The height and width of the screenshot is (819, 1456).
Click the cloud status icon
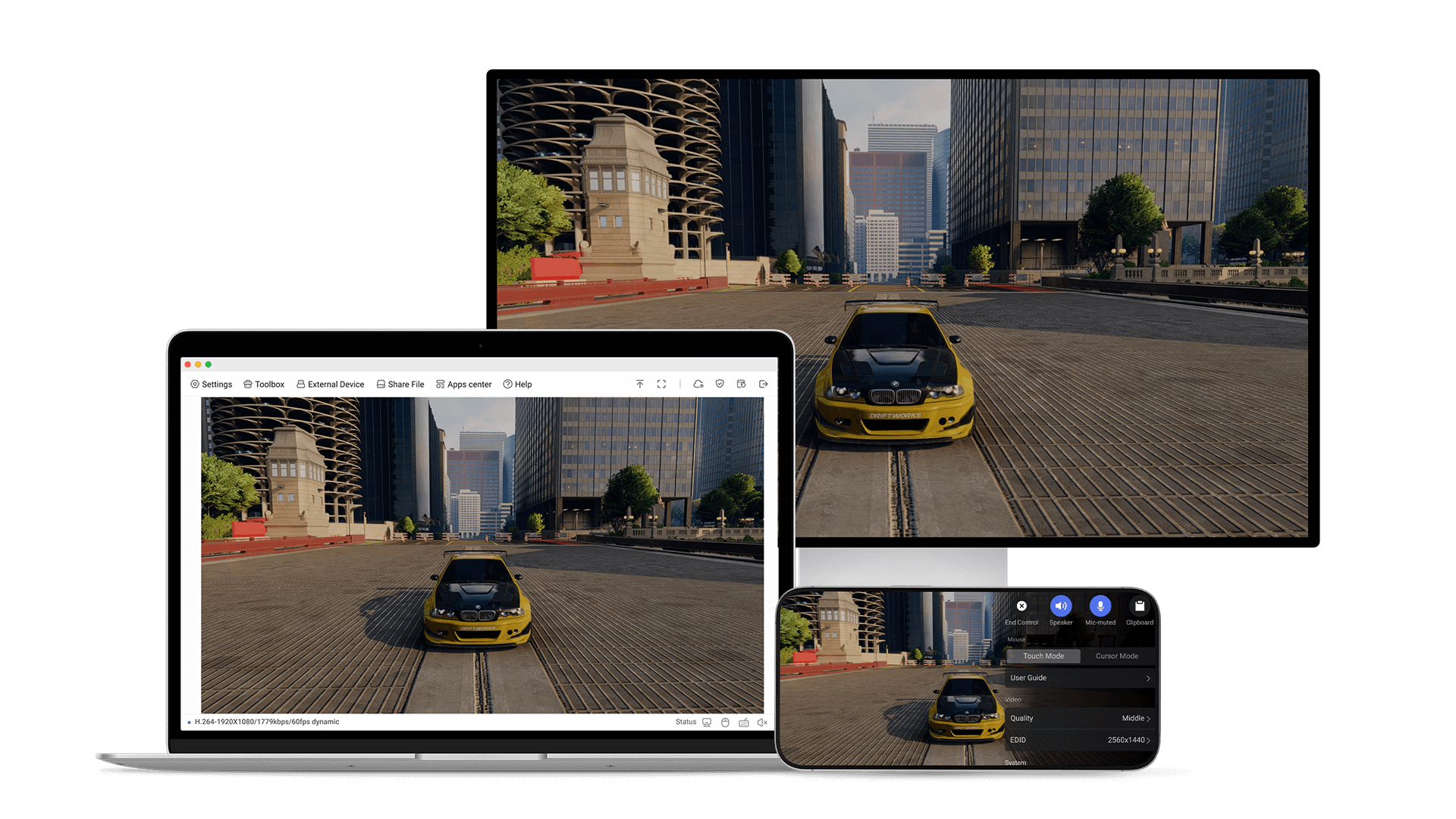tap(698, 384)
